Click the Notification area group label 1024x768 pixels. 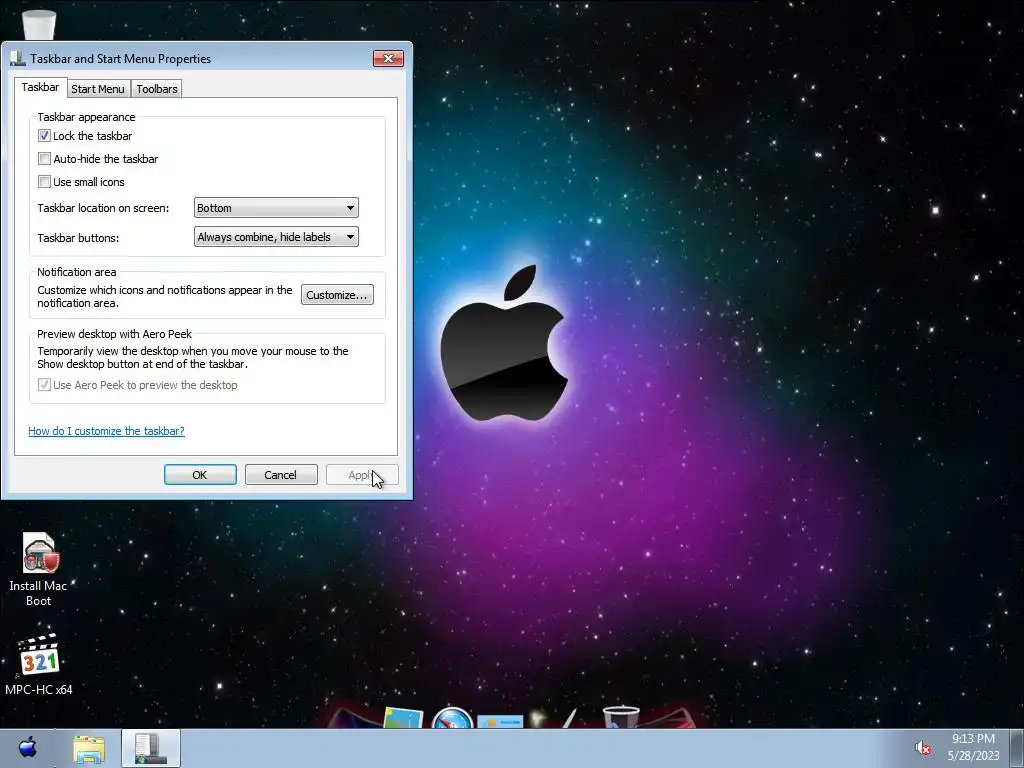pos(76,272)
